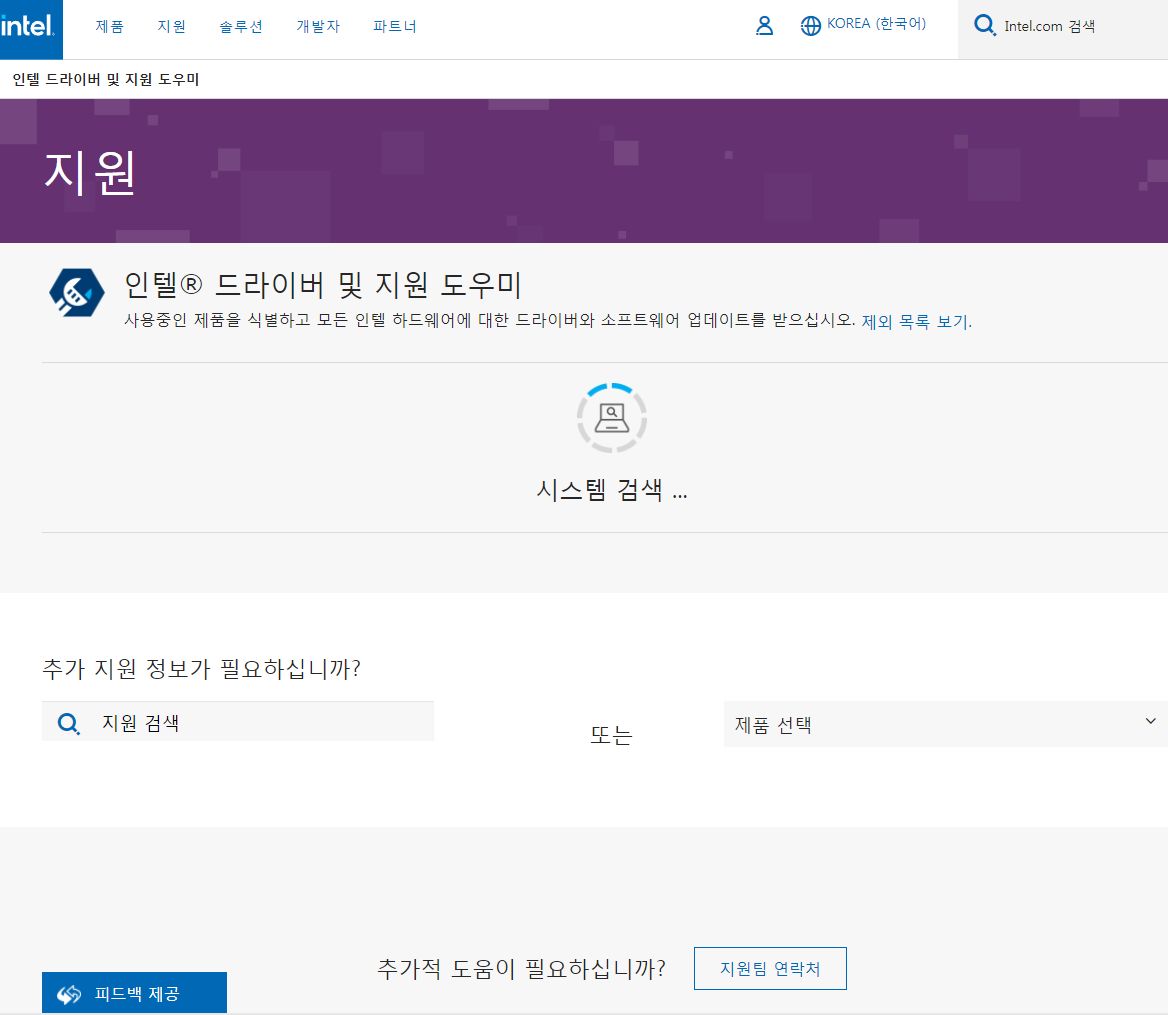This screenshot has width=1168, height=1015.
Task: Click the Intel.com search magnifier icon
Action: point(985,26)
